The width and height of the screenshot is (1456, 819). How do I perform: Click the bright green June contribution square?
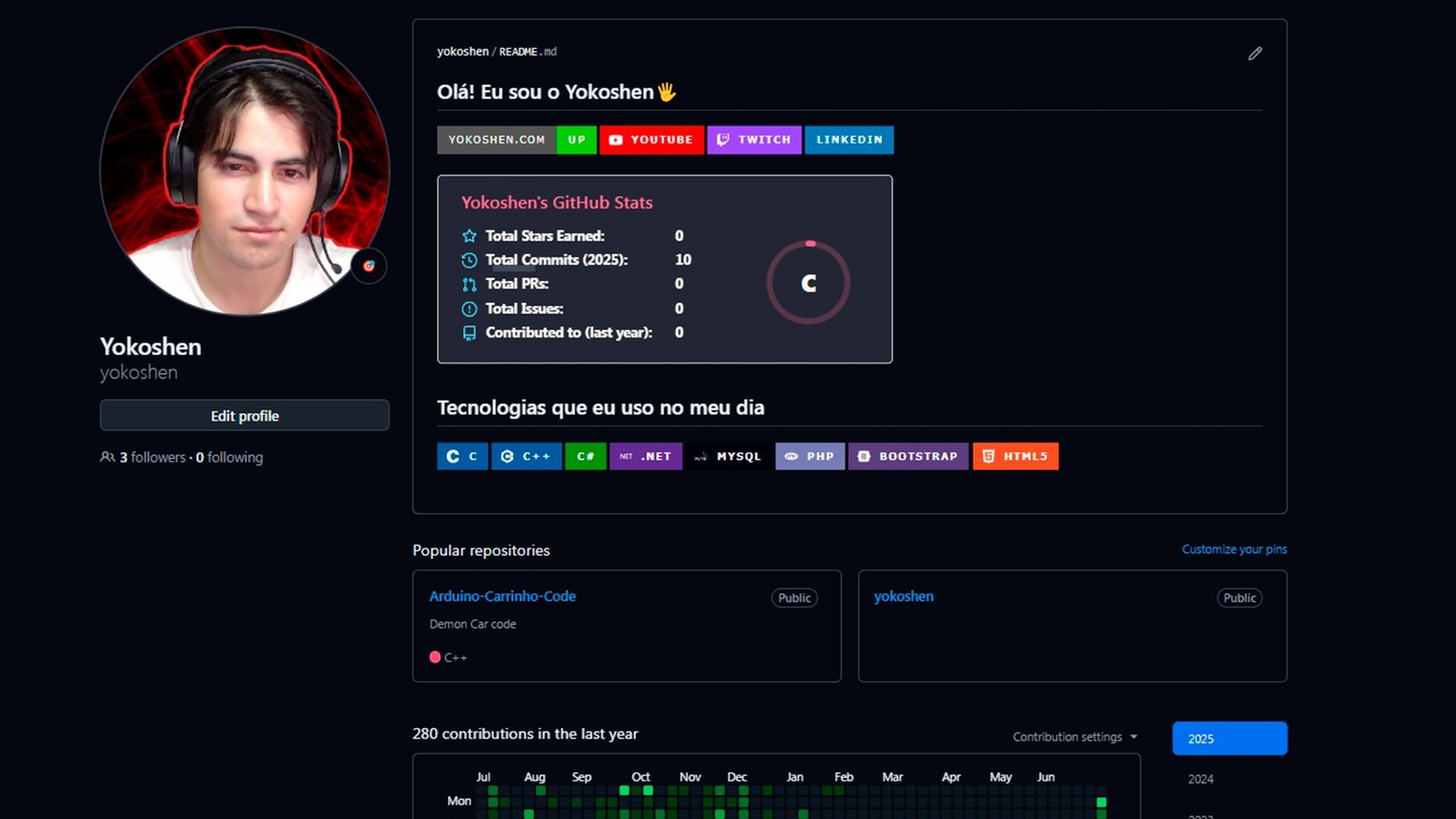[1101, 802]
